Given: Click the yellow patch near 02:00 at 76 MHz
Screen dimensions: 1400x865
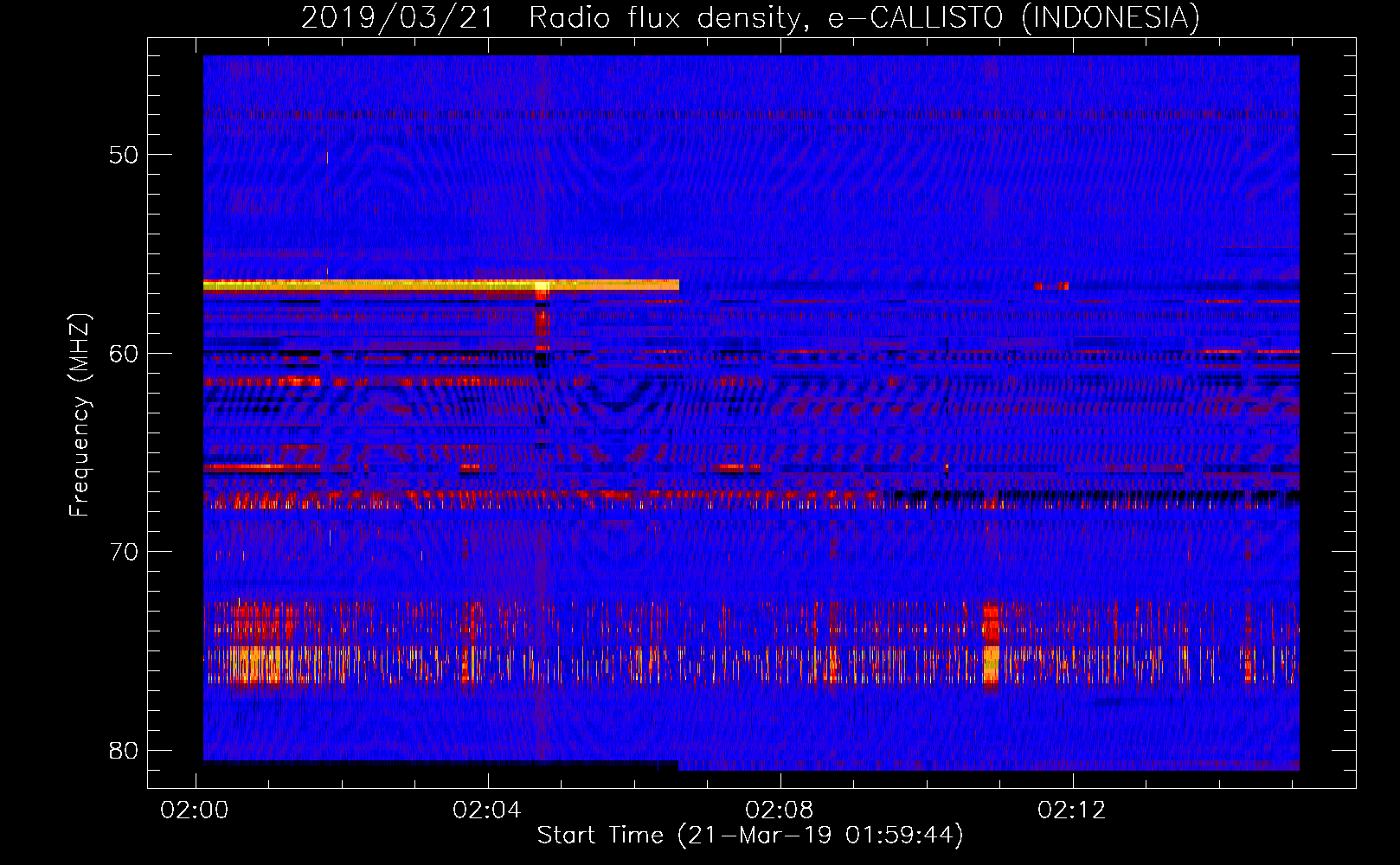Looking at the screenshot, I should (255, 664).
